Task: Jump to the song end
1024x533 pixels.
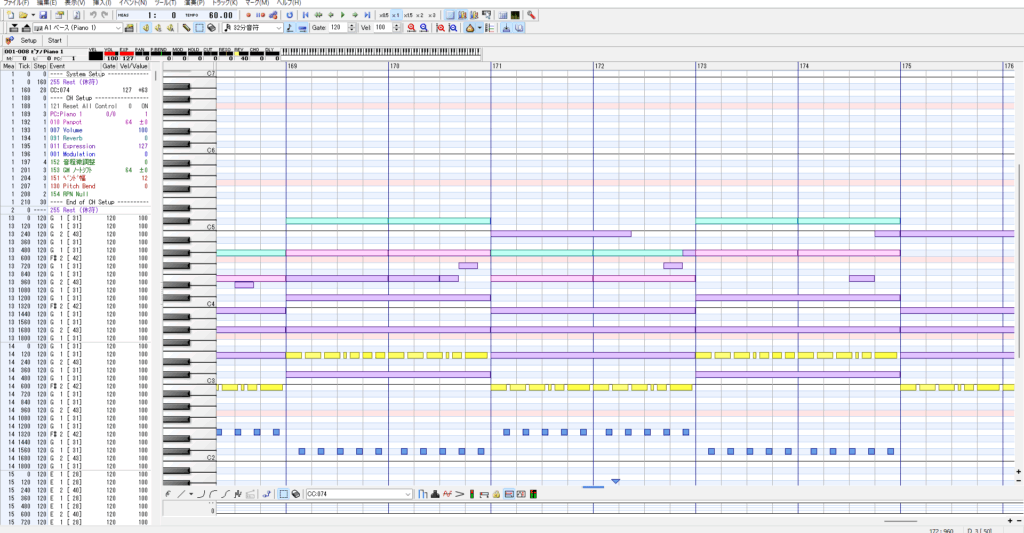Action: click(x=367, y=15)
